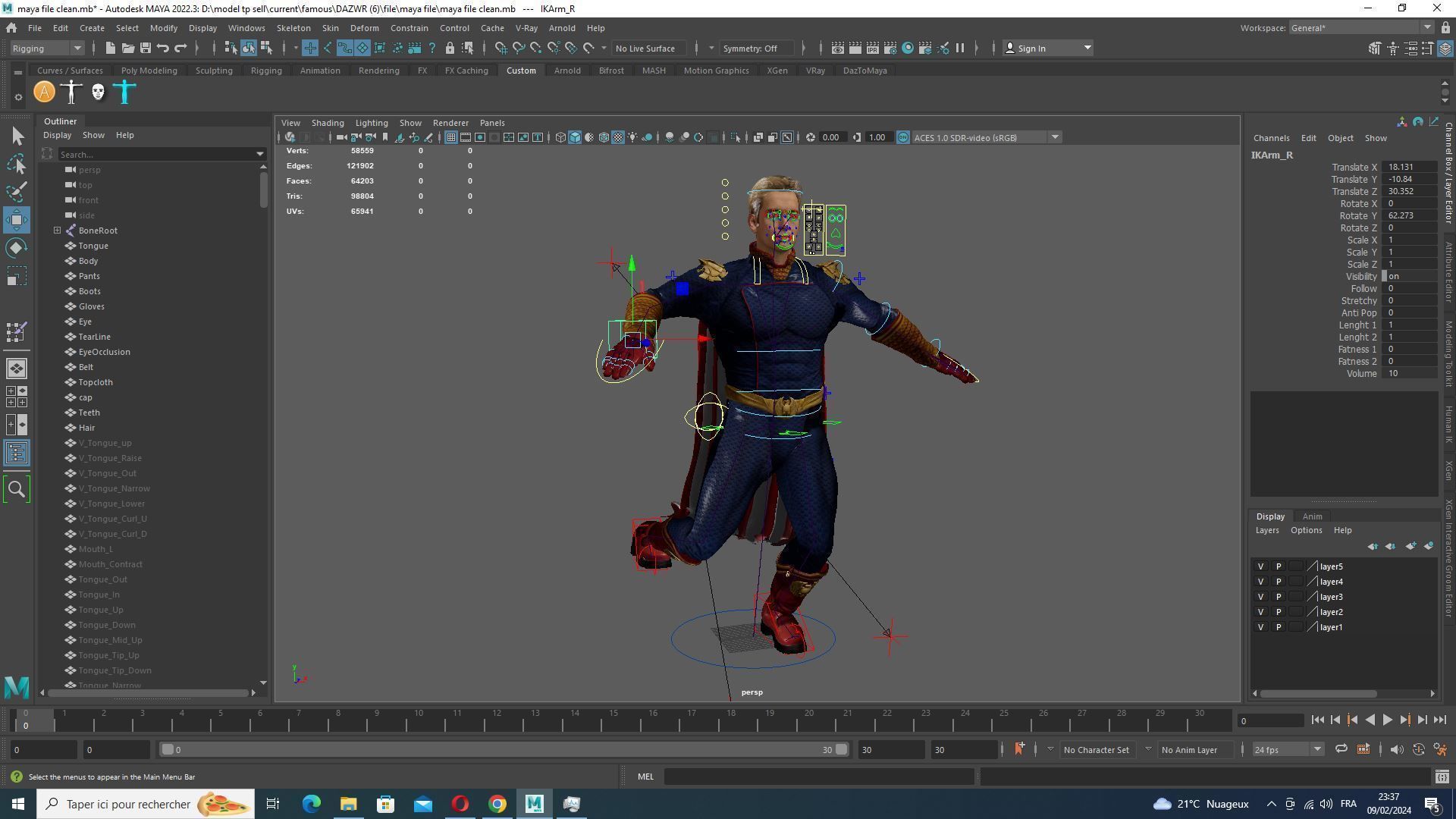Viewport: 1456px width, 819px height.
Task: Click the skull shelf icon
Action: [98, 93]
